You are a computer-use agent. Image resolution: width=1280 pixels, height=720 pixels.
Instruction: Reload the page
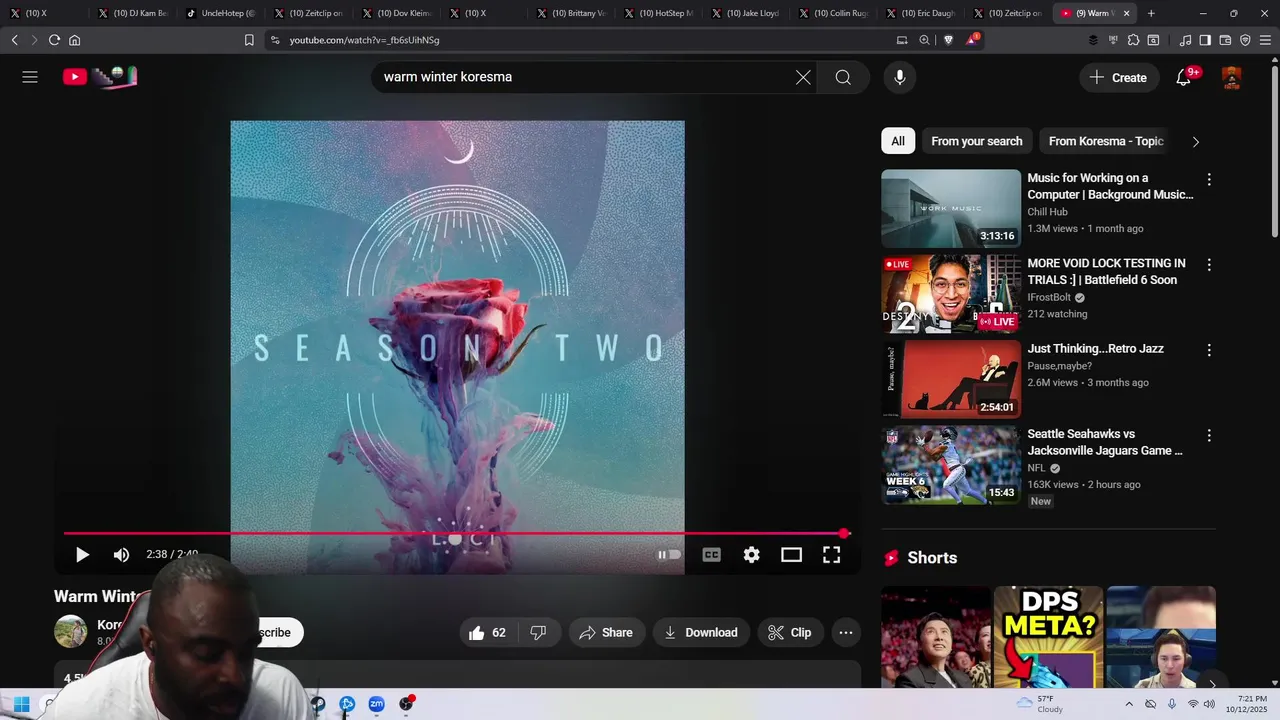54,40
